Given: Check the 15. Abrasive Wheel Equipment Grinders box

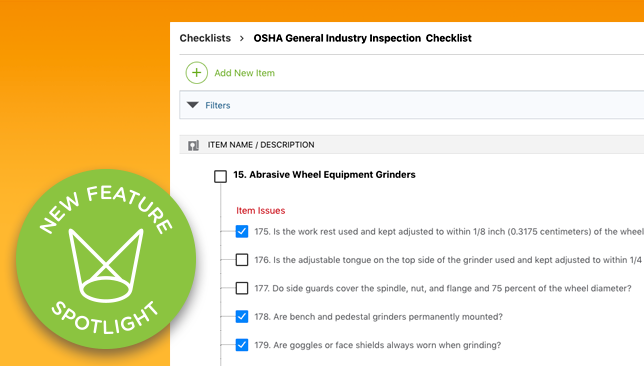Looking at the screenshot, I should 220,176.
